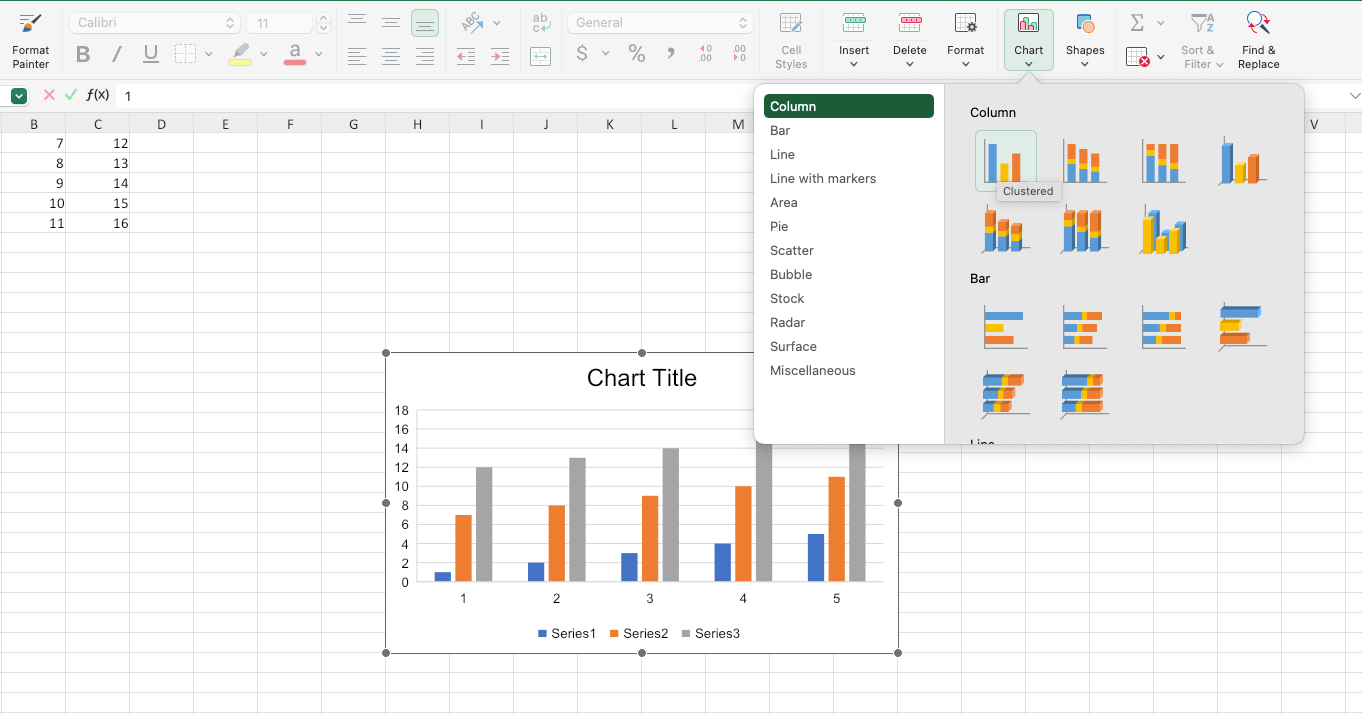The image size is (1362, 715).
Task: Click the Chart toolbar button
Action: click(x=1029, y=40)
